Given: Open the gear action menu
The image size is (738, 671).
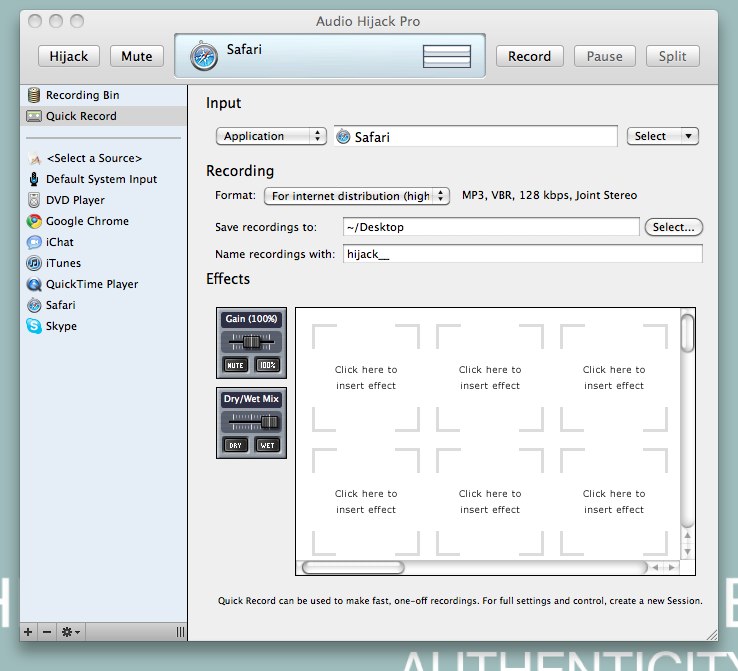Looking at the screenshot, I should point(71,631).
